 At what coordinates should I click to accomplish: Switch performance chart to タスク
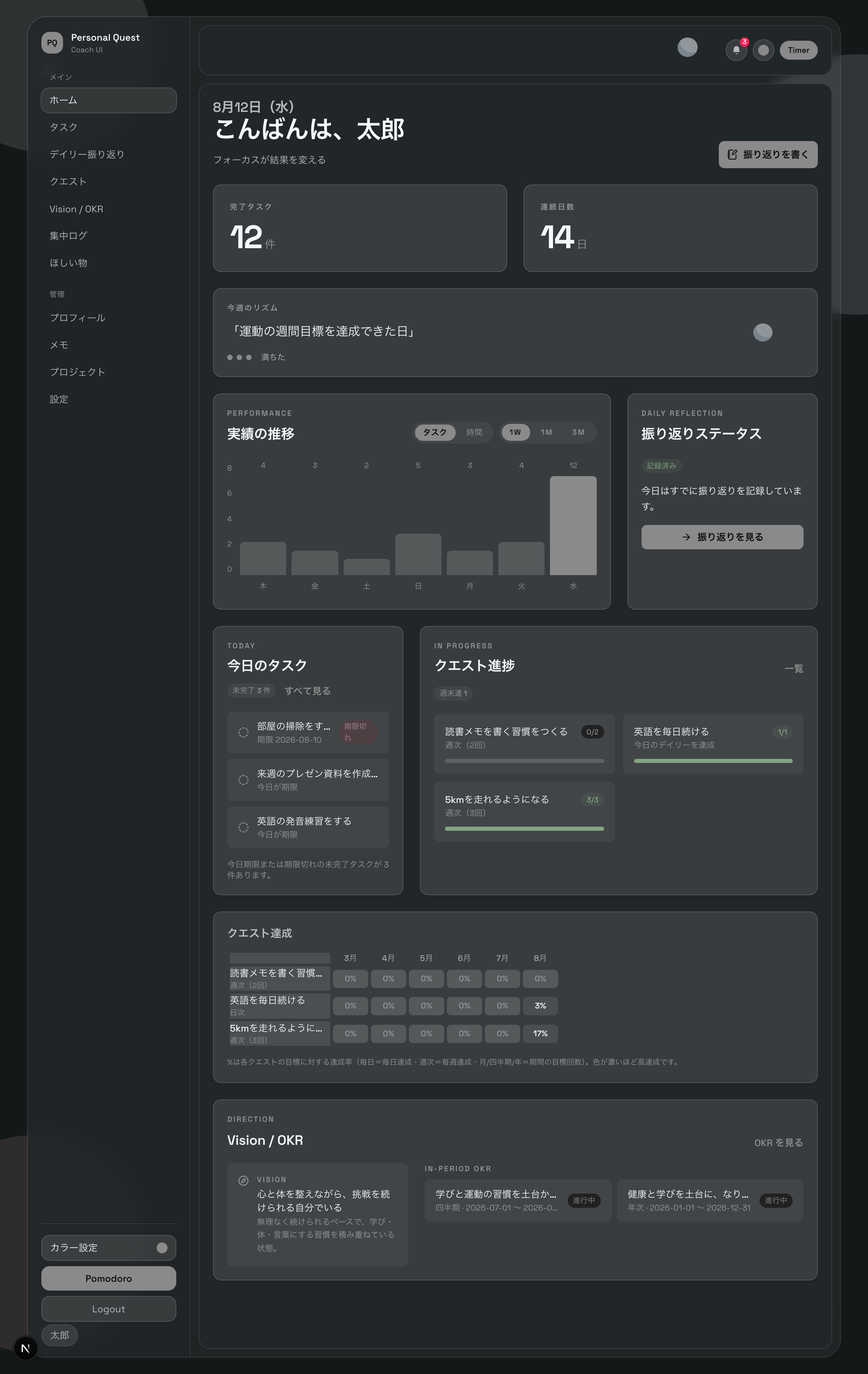coord(435,433)
